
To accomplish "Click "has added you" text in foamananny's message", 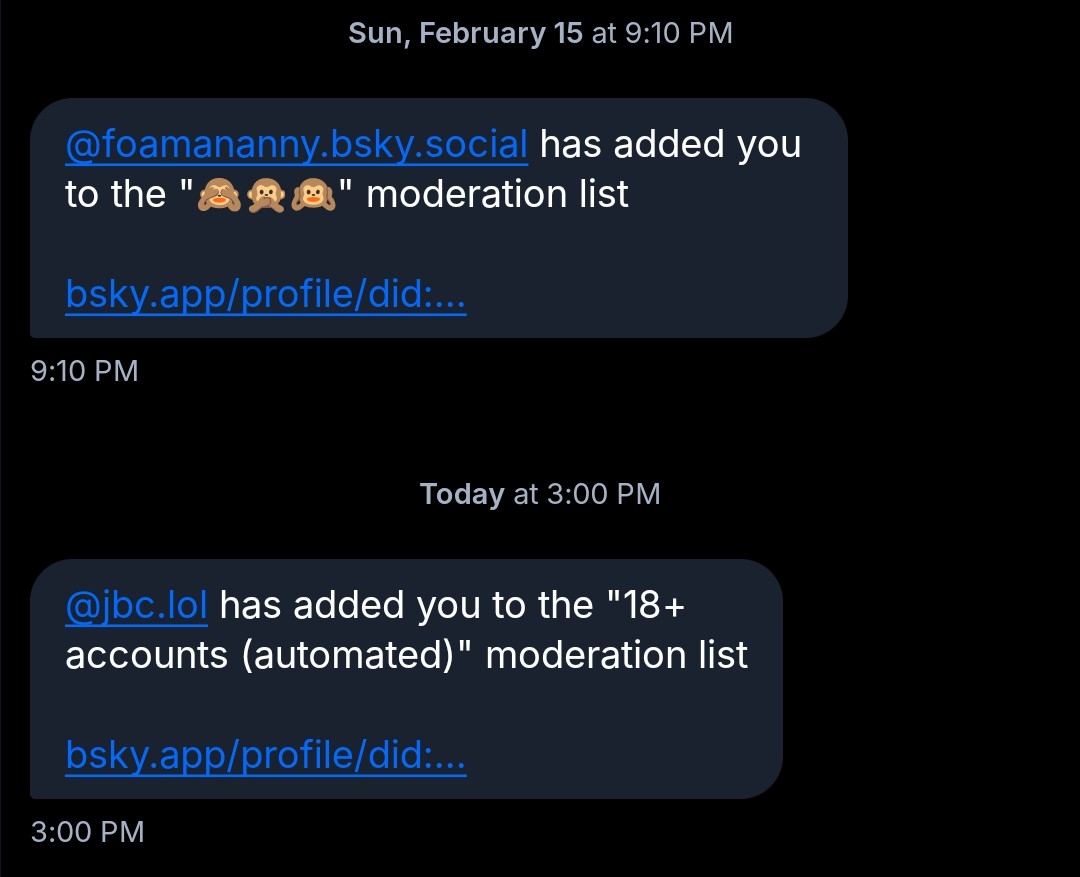I will pos(670,145).
